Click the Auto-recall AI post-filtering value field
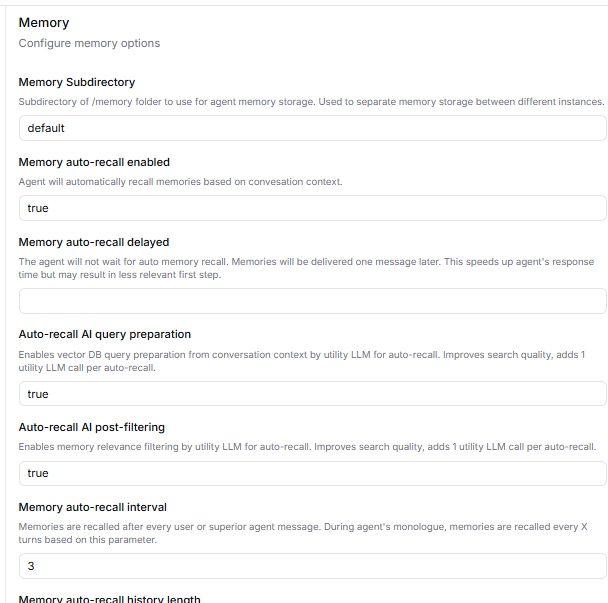This screenshot has width=608, height=603. point(312,473)
